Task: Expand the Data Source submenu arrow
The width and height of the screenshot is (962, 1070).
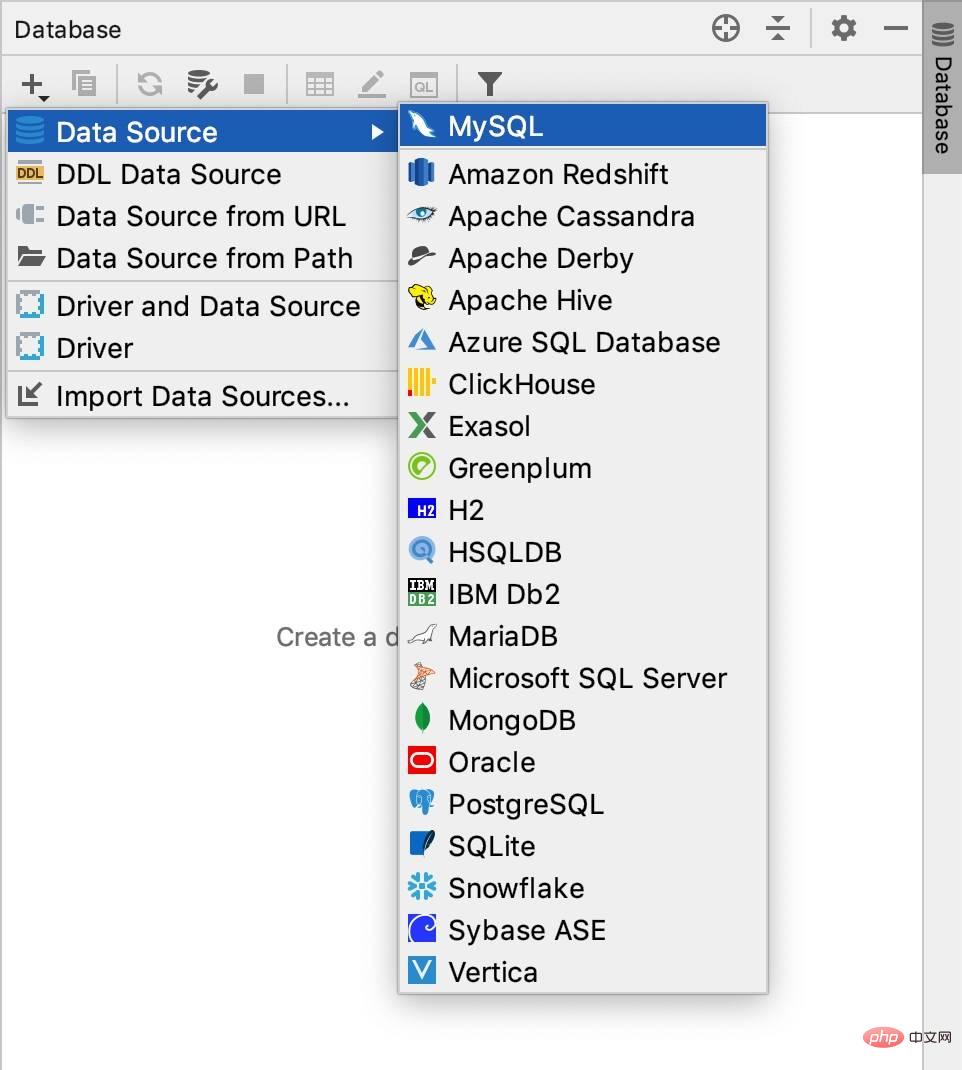Action: [377, 132]
